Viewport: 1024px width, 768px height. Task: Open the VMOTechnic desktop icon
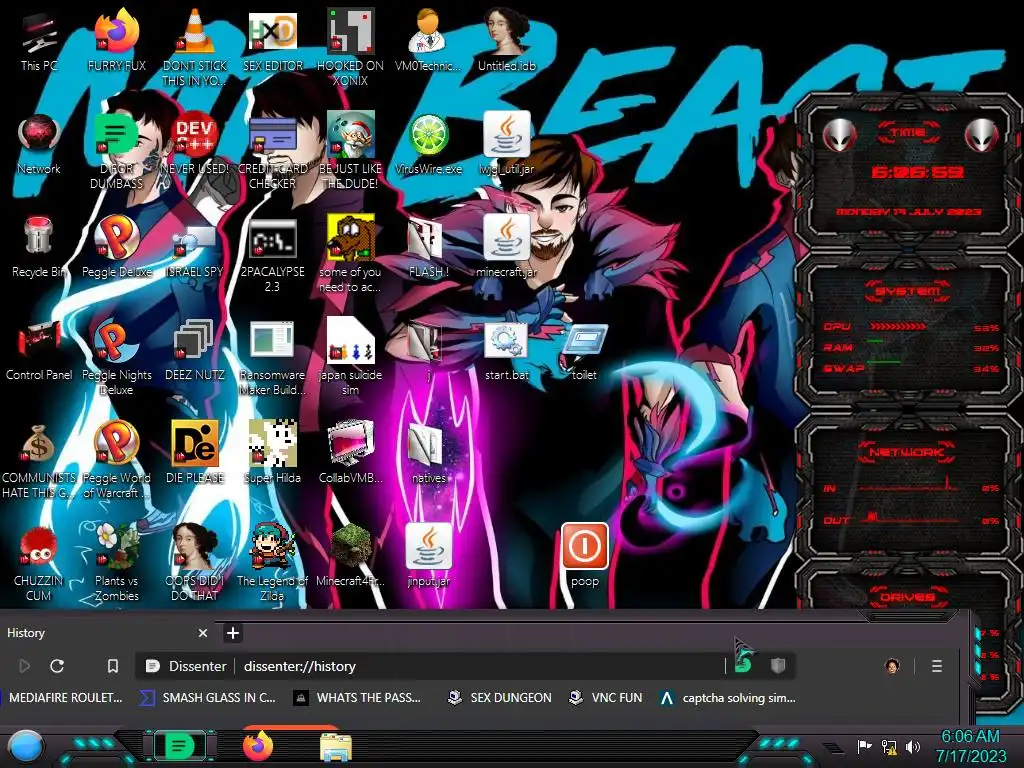(x=428, y=42)
